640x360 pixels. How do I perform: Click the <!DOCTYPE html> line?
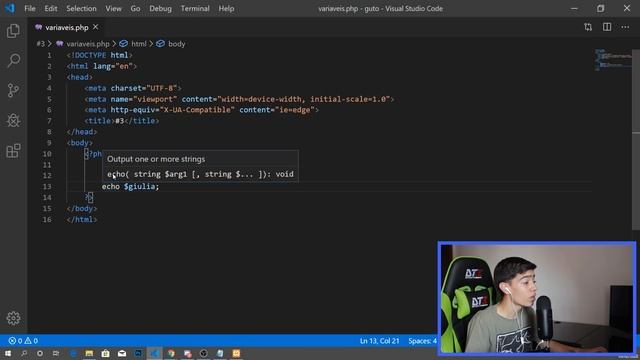(100, 55)
